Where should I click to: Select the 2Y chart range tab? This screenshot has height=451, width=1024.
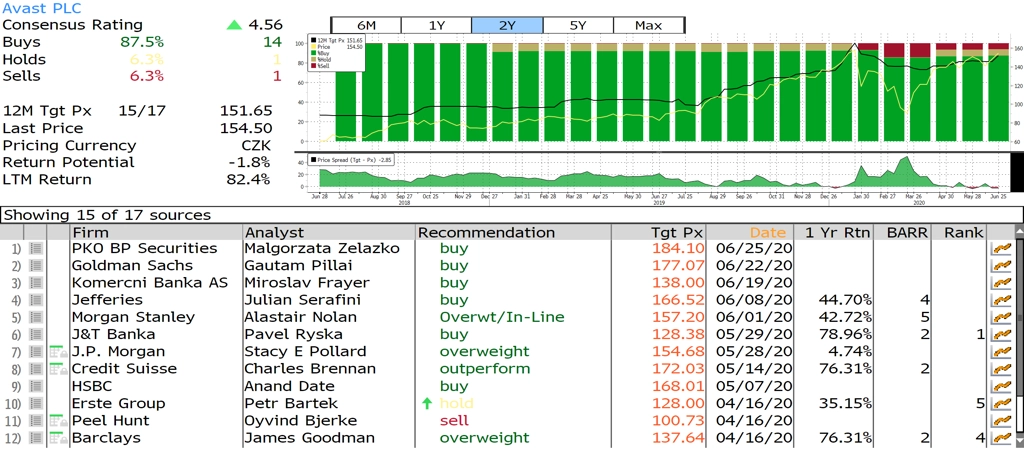click(x=507, y=25)
